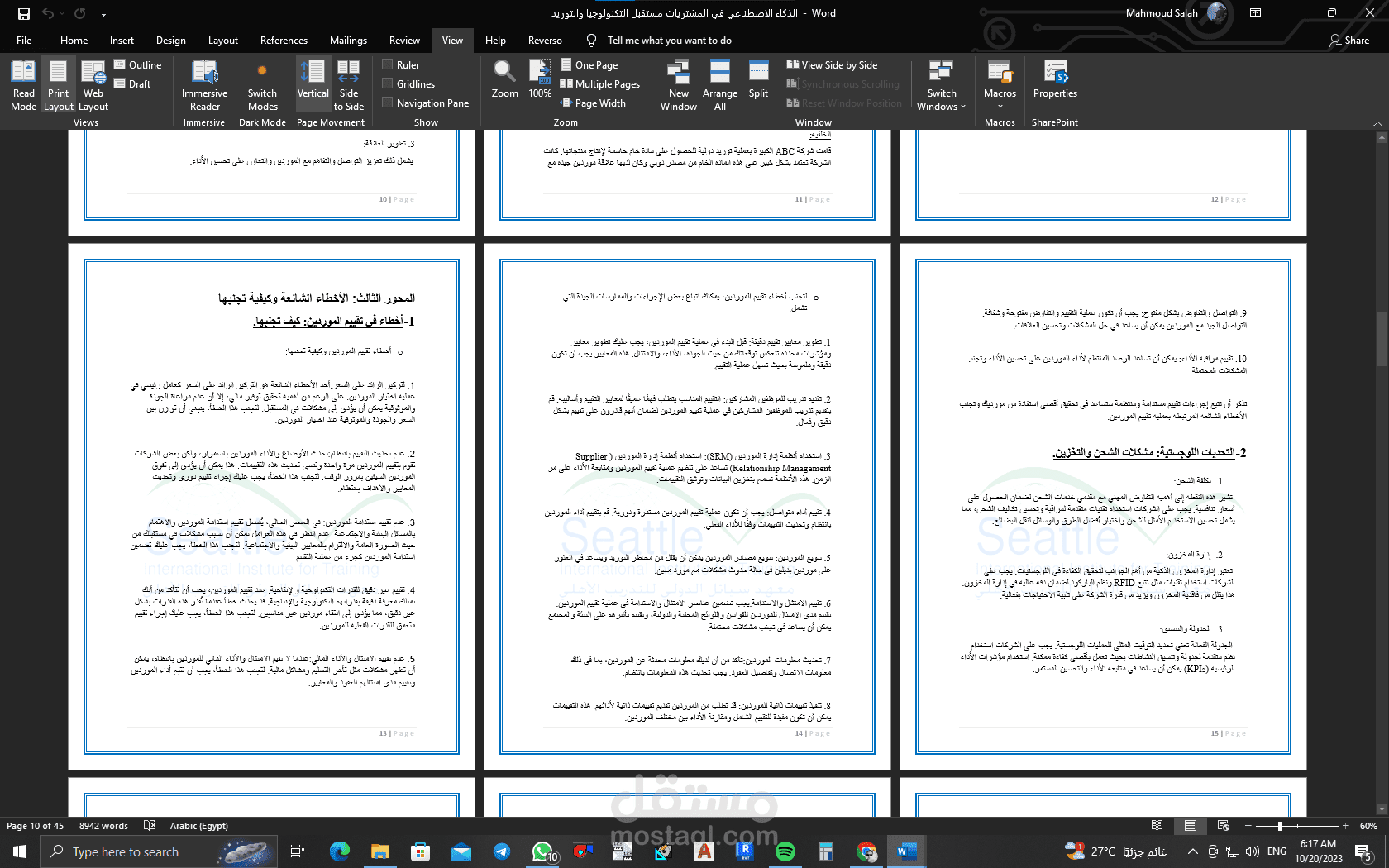Click Tell me what you want to do

point(669,40)
